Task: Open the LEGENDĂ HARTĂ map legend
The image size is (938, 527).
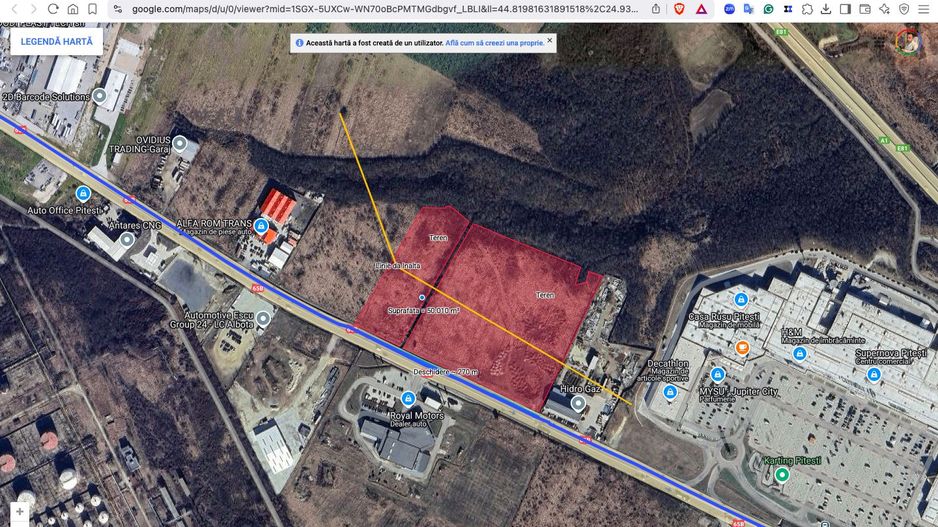Action: [57, 42]
